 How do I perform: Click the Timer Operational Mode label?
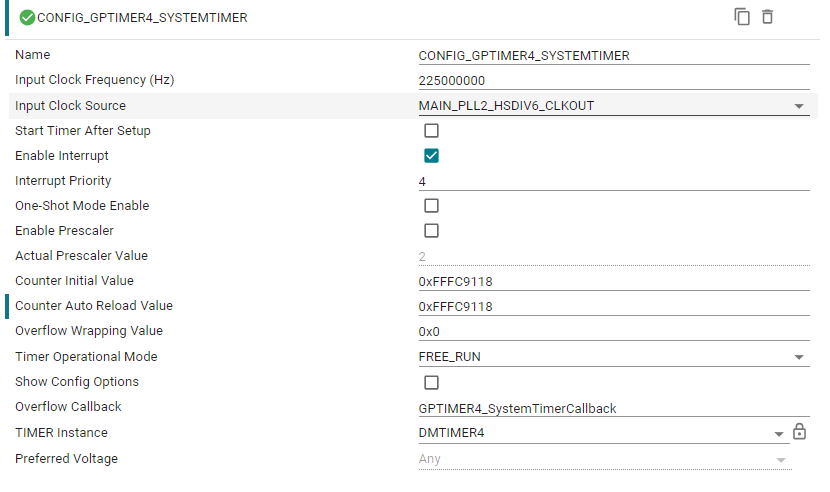coord(86,356)
